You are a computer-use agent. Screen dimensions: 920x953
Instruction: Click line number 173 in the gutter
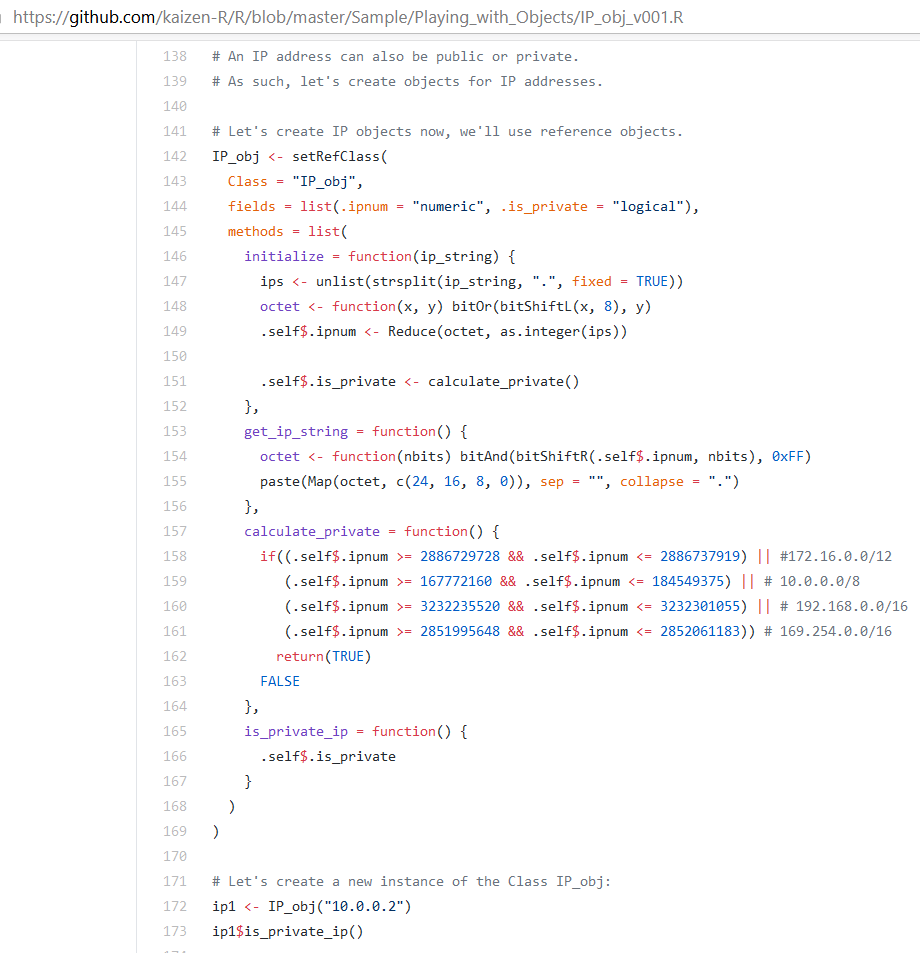(x=175, y=931)
